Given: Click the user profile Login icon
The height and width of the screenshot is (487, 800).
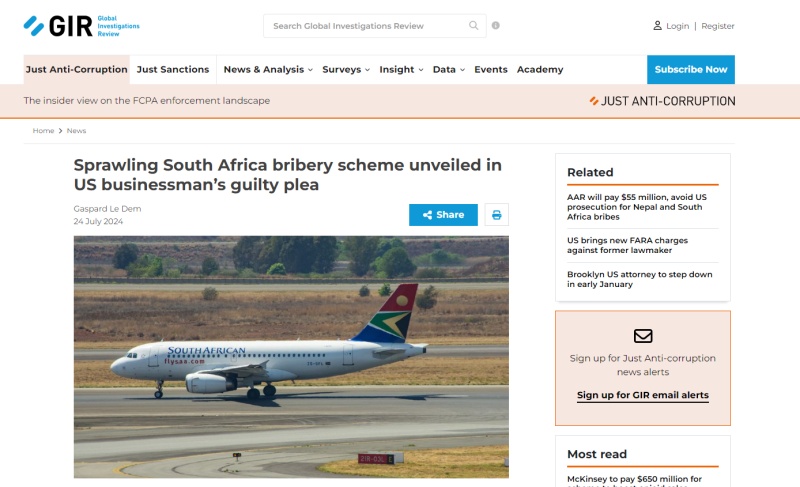Looking at the screenshot, I should click(x=657, y=26).
